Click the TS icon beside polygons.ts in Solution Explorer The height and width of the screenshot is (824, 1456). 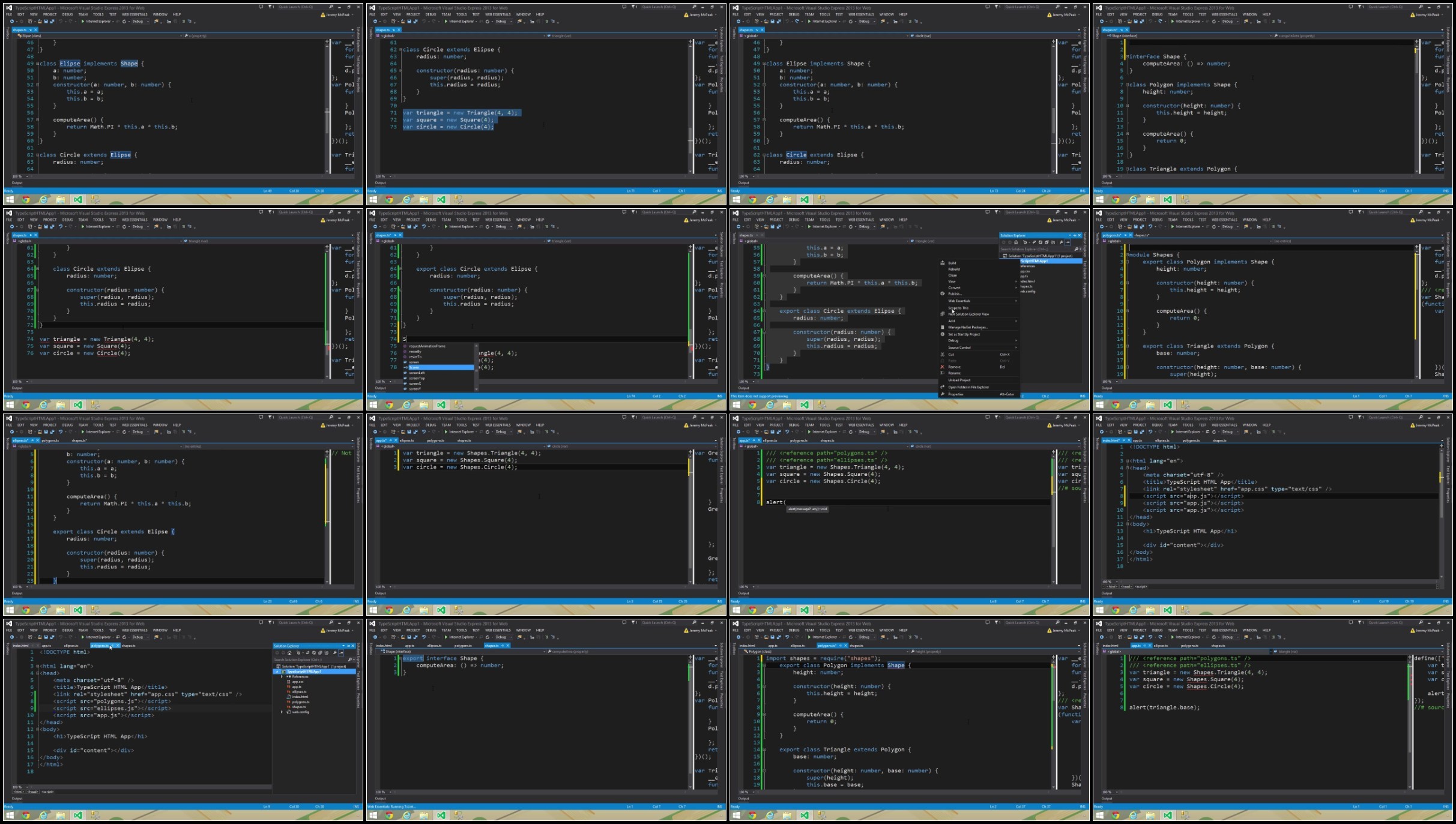click(x=288, y=702)
